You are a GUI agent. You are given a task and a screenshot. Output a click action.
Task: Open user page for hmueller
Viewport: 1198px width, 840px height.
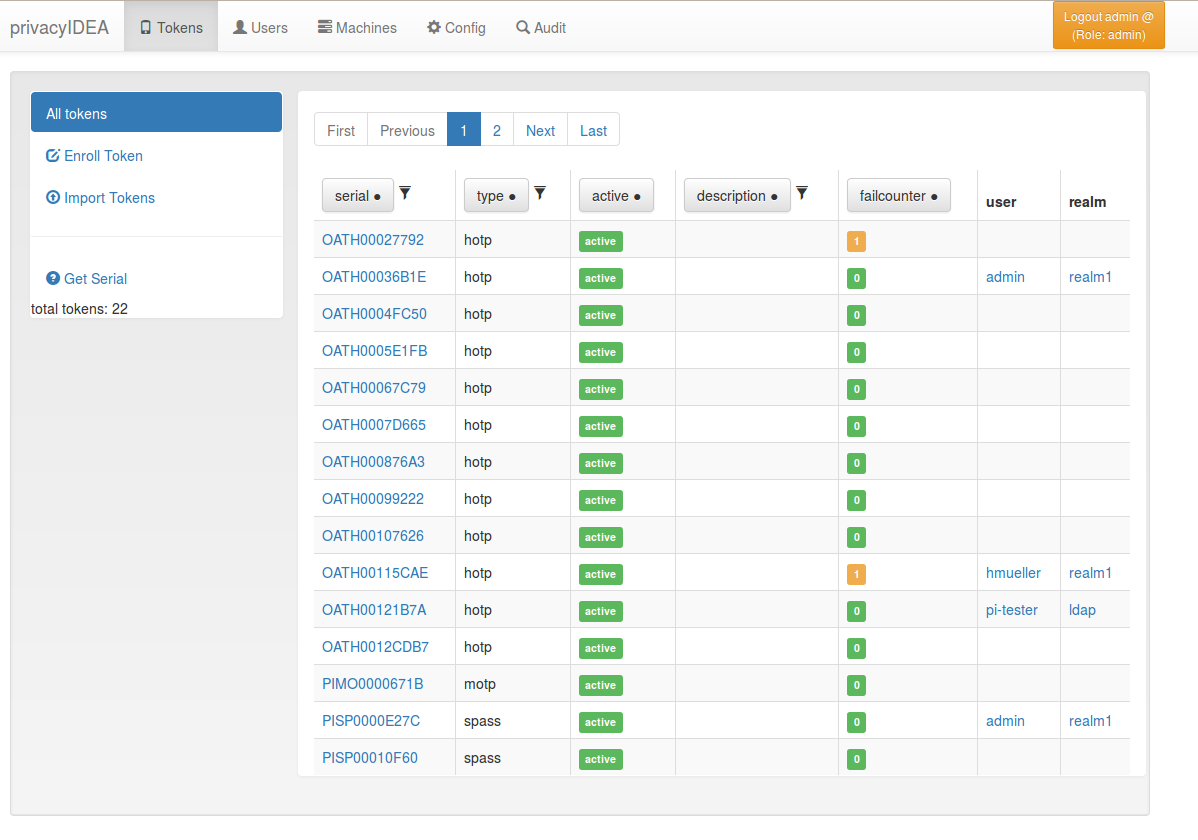pyautogui.click(x=1013, y=573)
